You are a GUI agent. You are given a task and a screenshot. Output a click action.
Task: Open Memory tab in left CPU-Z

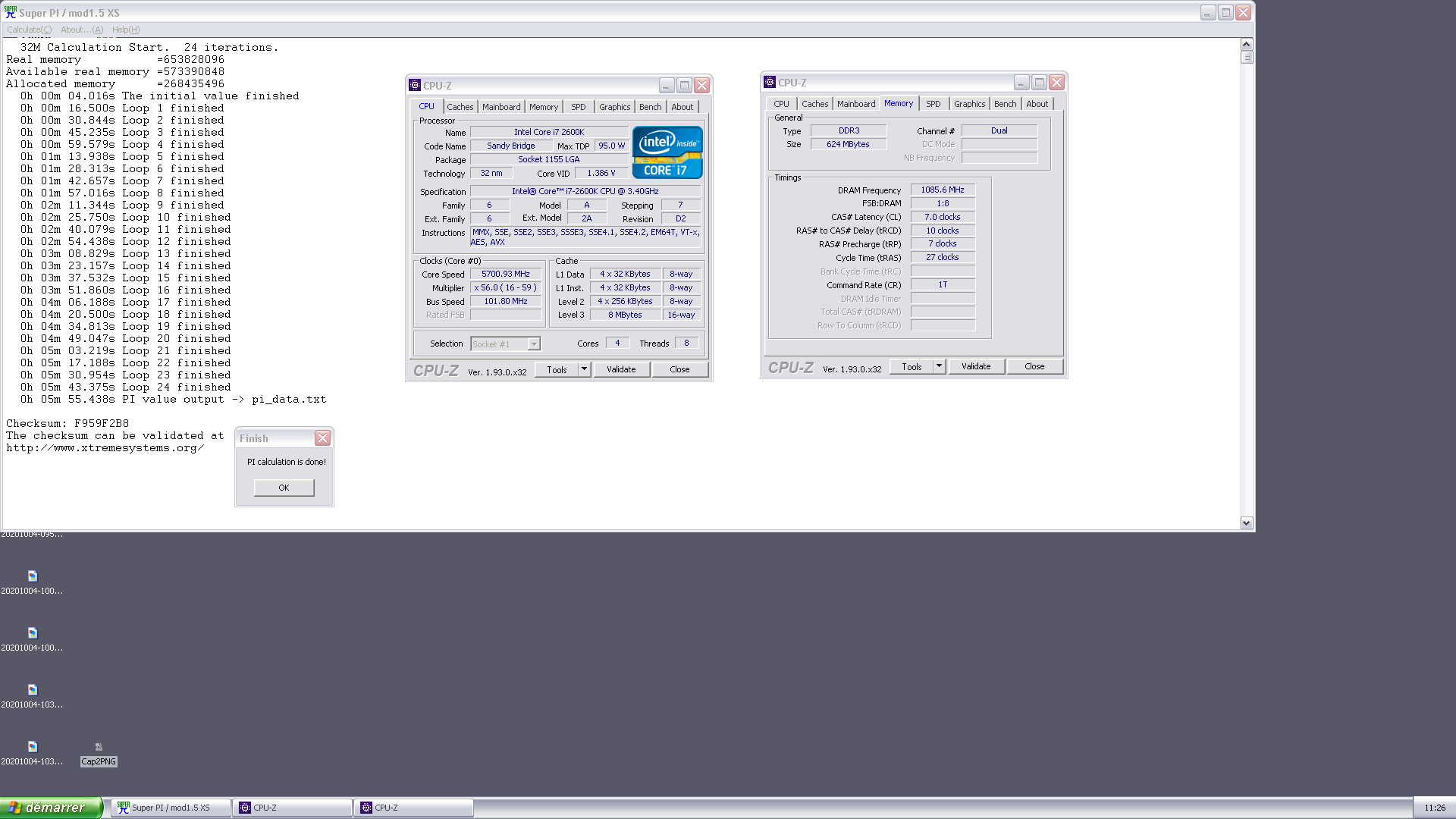544,107
